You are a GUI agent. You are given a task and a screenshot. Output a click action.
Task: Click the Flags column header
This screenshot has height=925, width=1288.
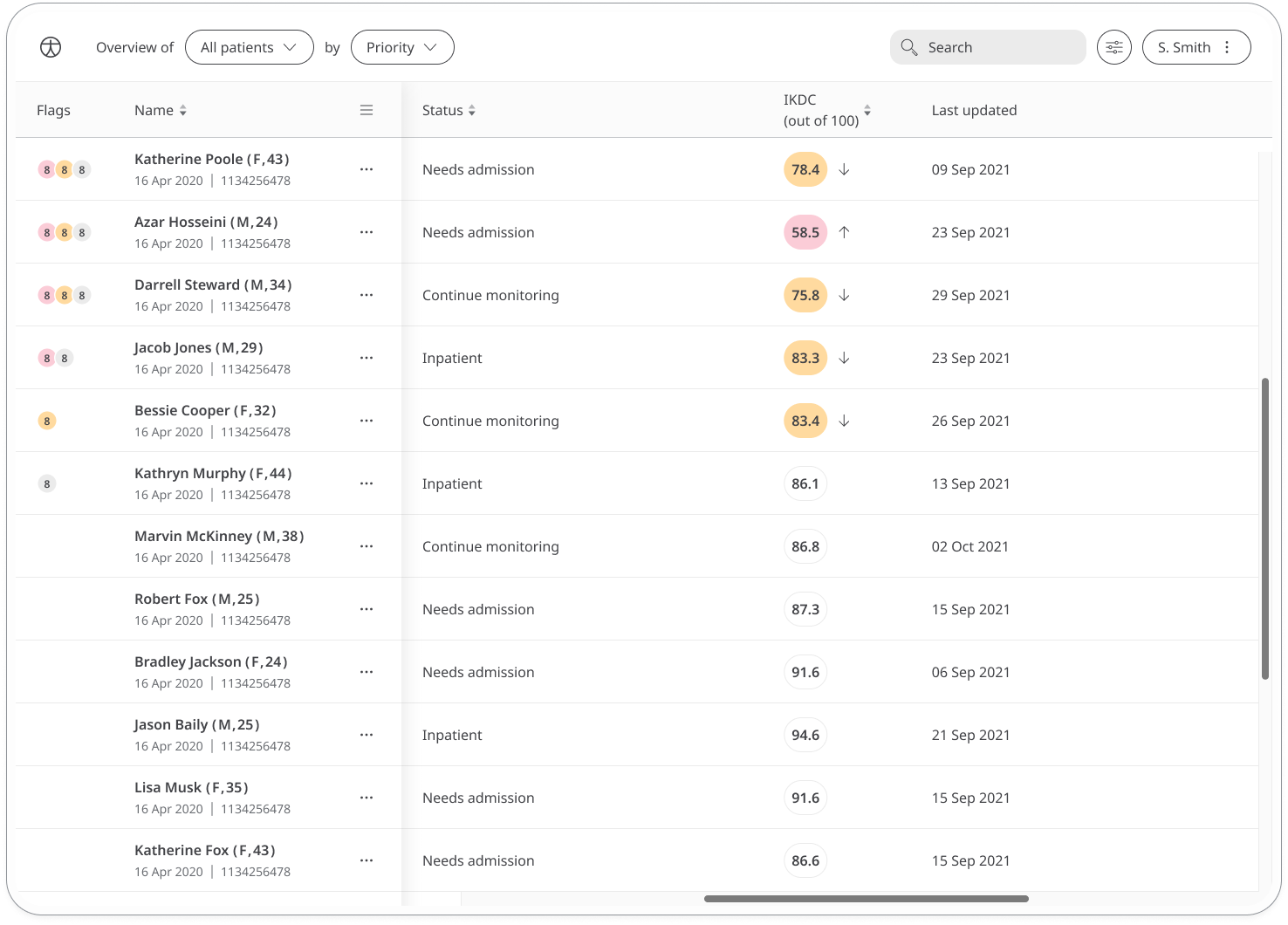[53, 110]
